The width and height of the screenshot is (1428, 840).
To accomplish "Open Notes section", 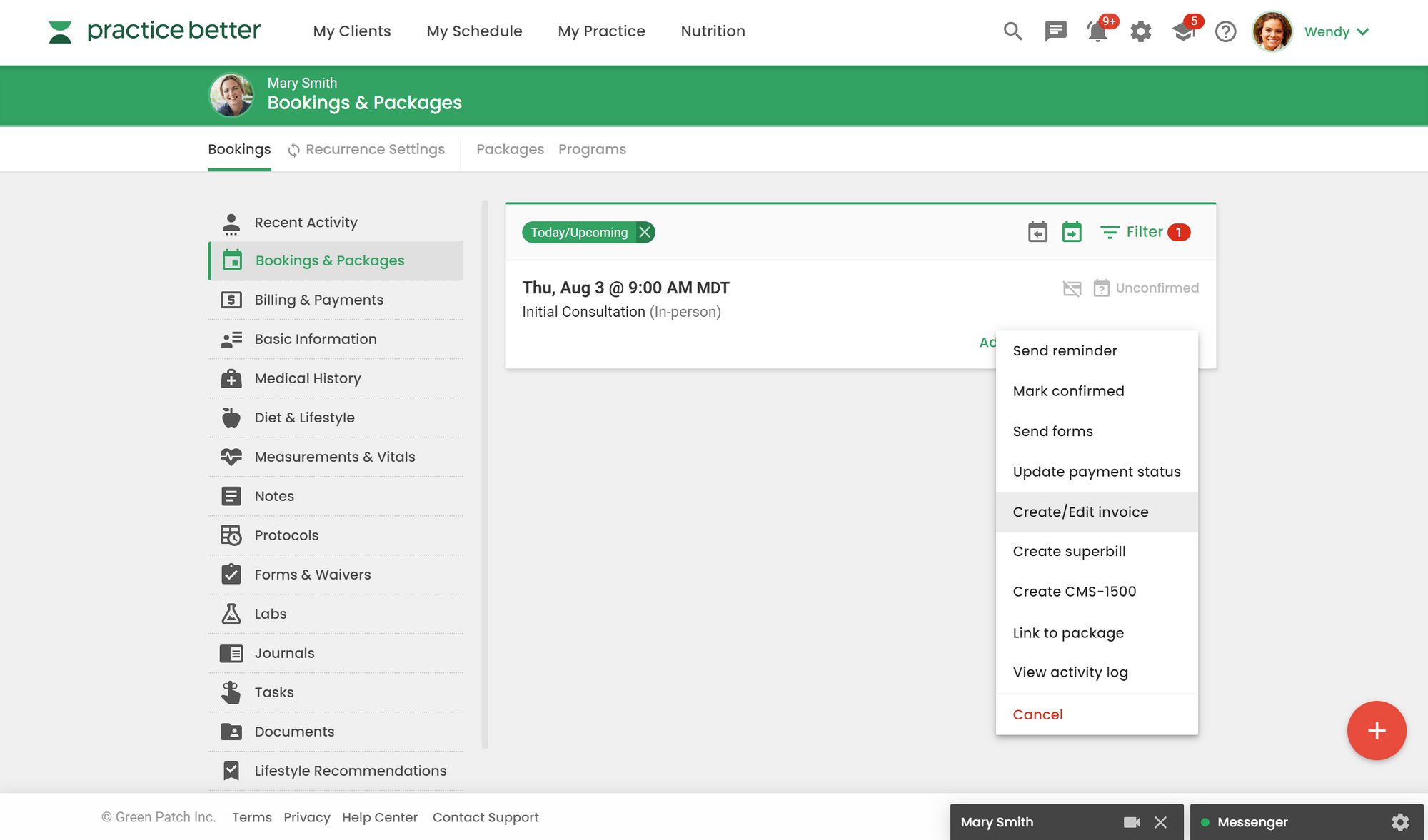I will pos(336,496).
